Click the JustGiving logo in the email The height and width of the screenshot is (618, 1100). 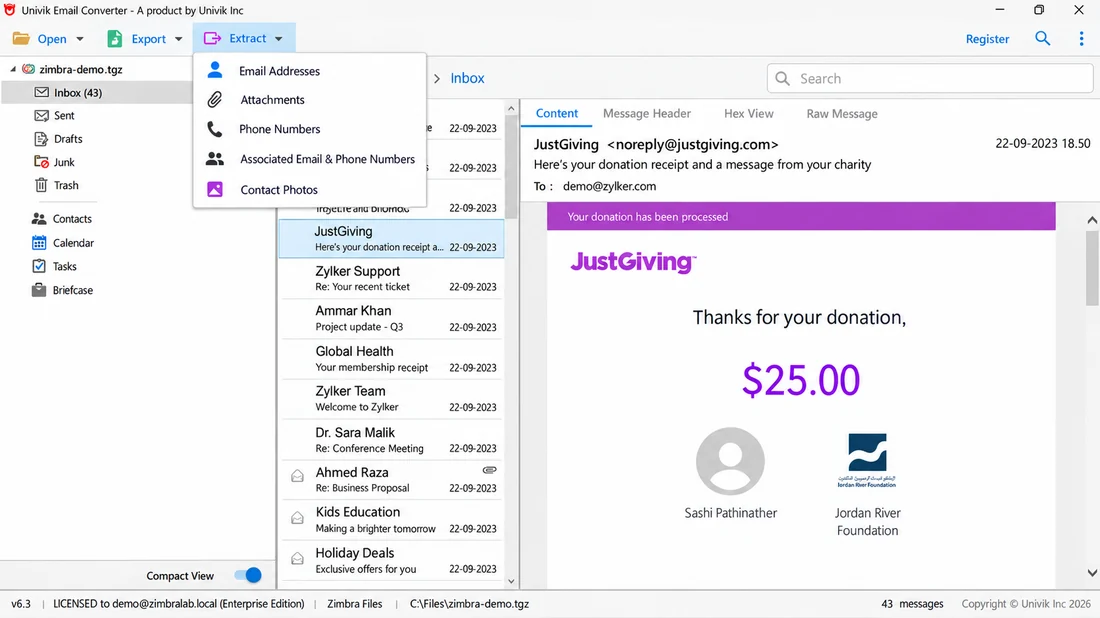[x=633, y=262]
